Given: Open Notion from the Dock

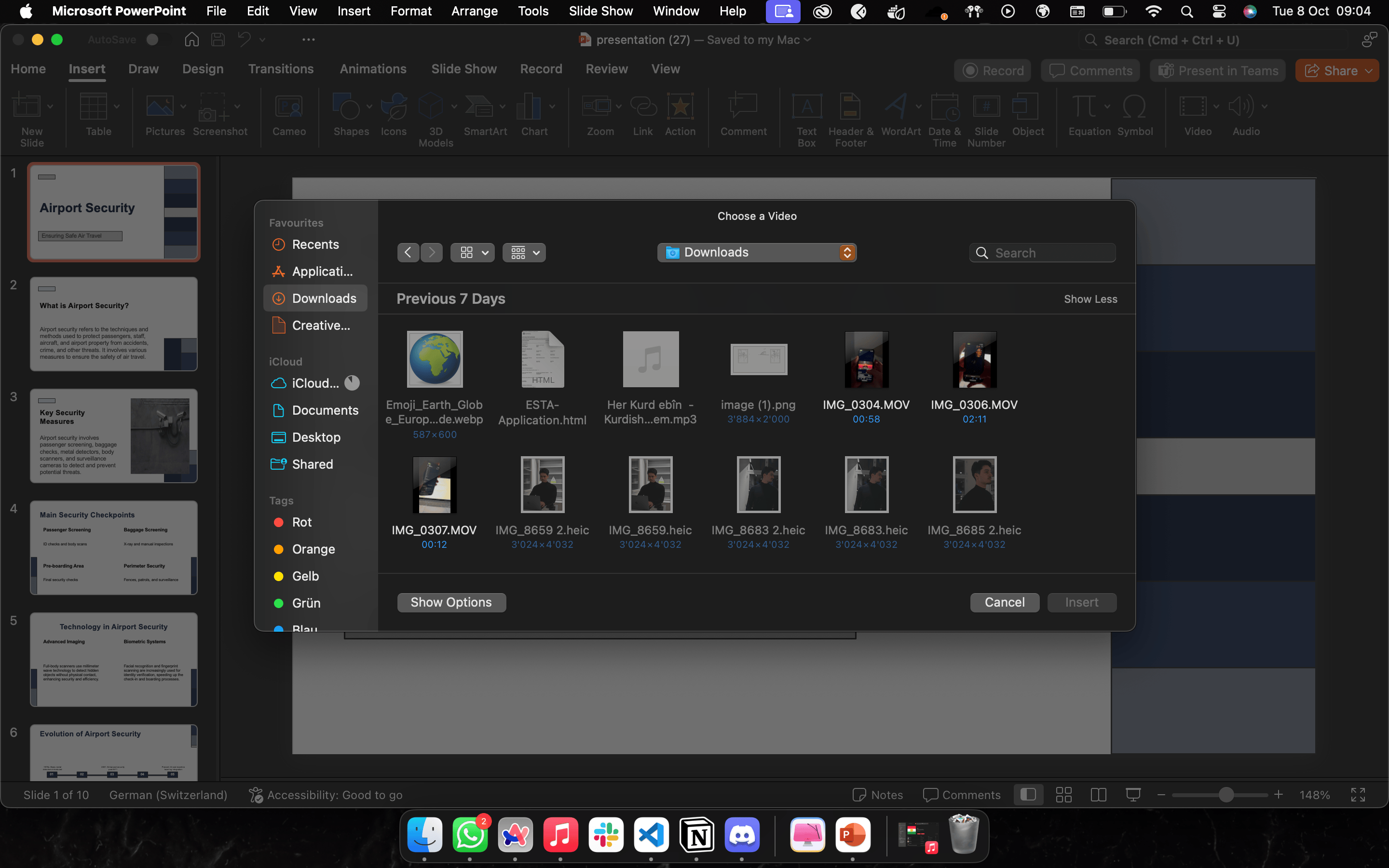Looking at the screenshot, I should (x=696, y=835).
